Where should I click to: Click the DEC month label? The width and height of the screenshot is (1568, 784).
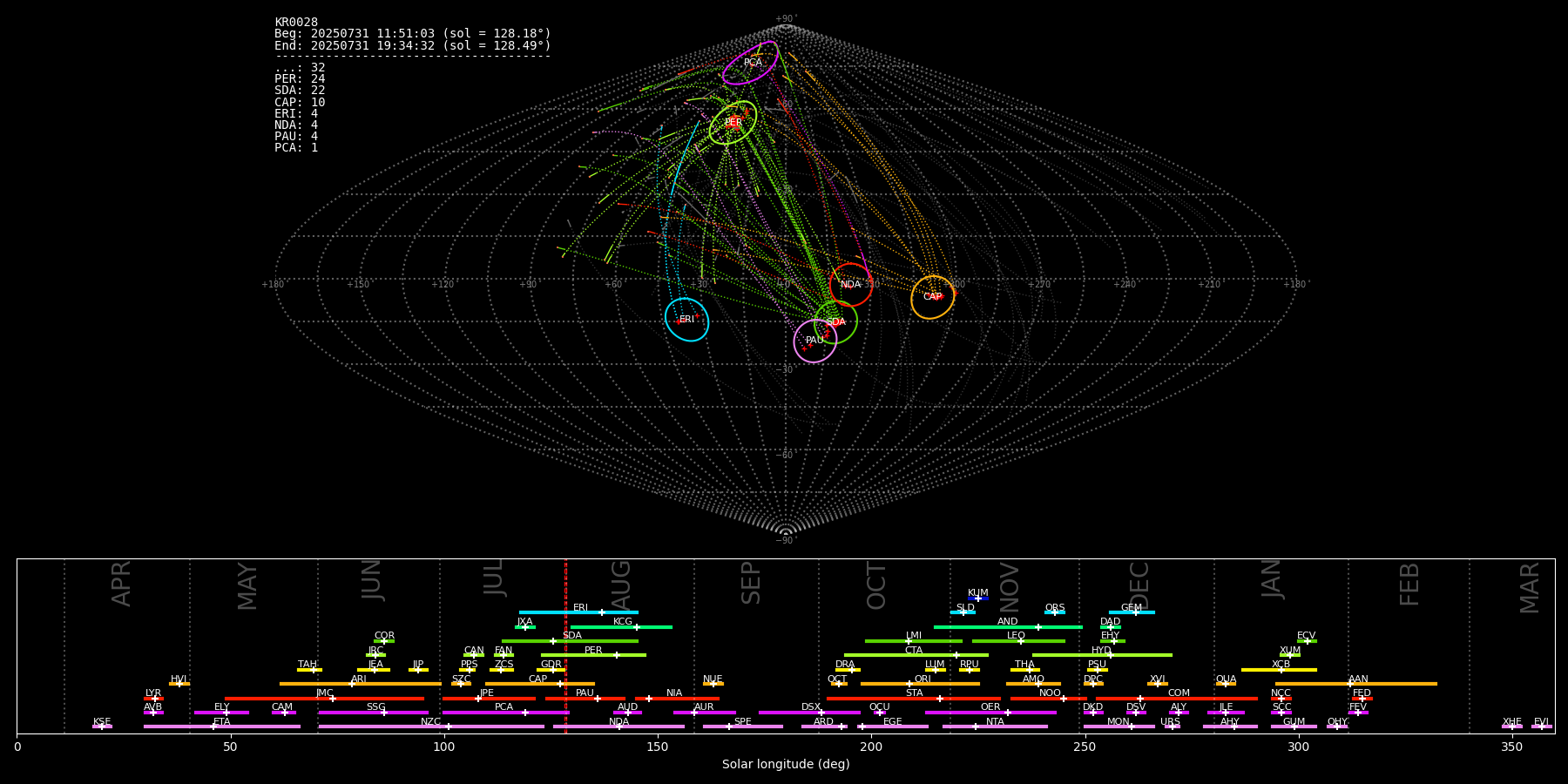click(1139, 585)
